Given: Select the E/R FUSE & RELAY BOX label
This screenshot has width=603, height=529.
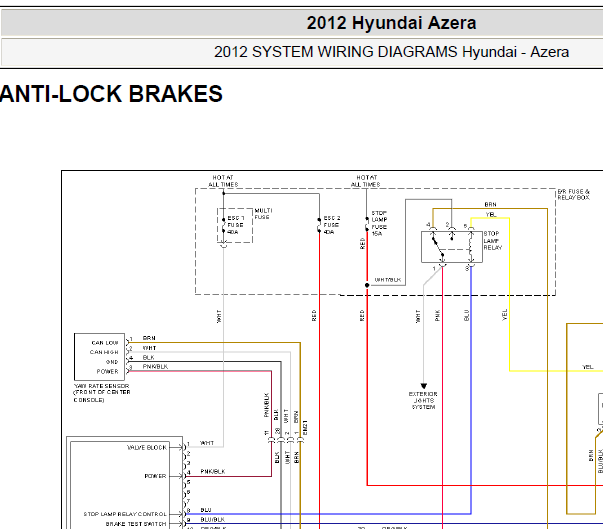Looking at the screenshot, I should point(573,195).
